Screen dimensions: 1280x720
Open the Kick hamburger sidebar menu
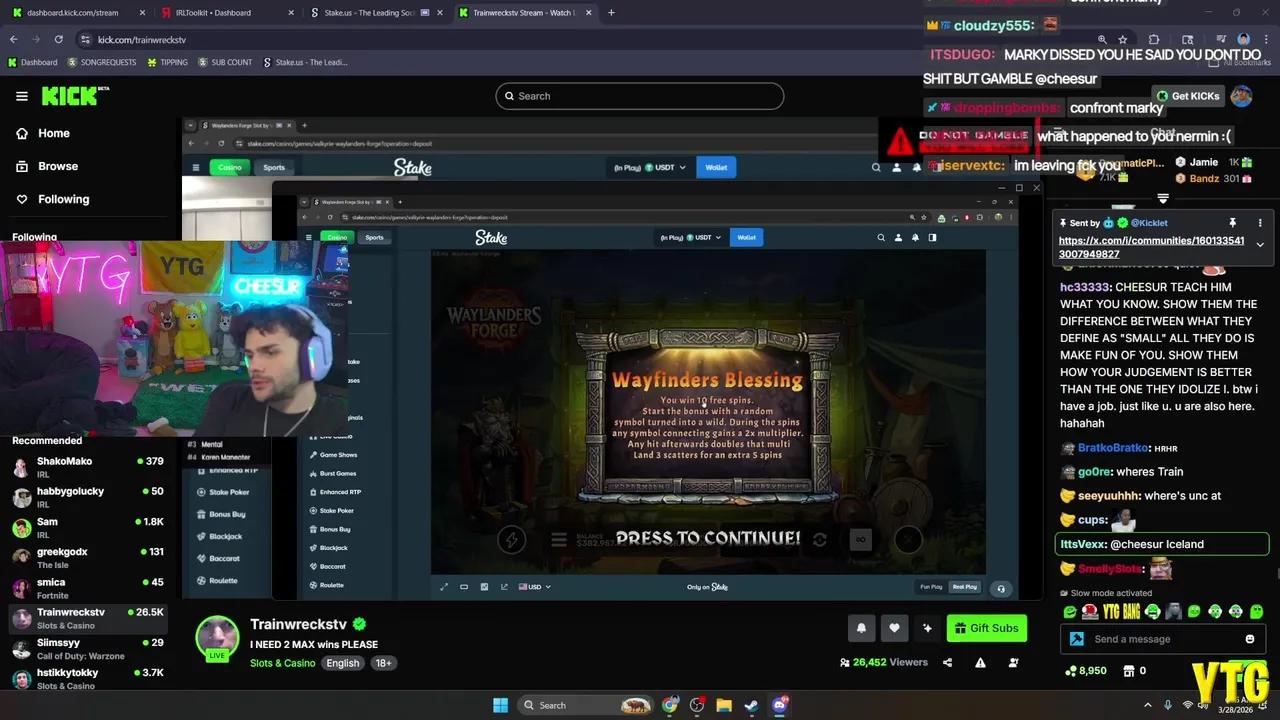point(22,96)
